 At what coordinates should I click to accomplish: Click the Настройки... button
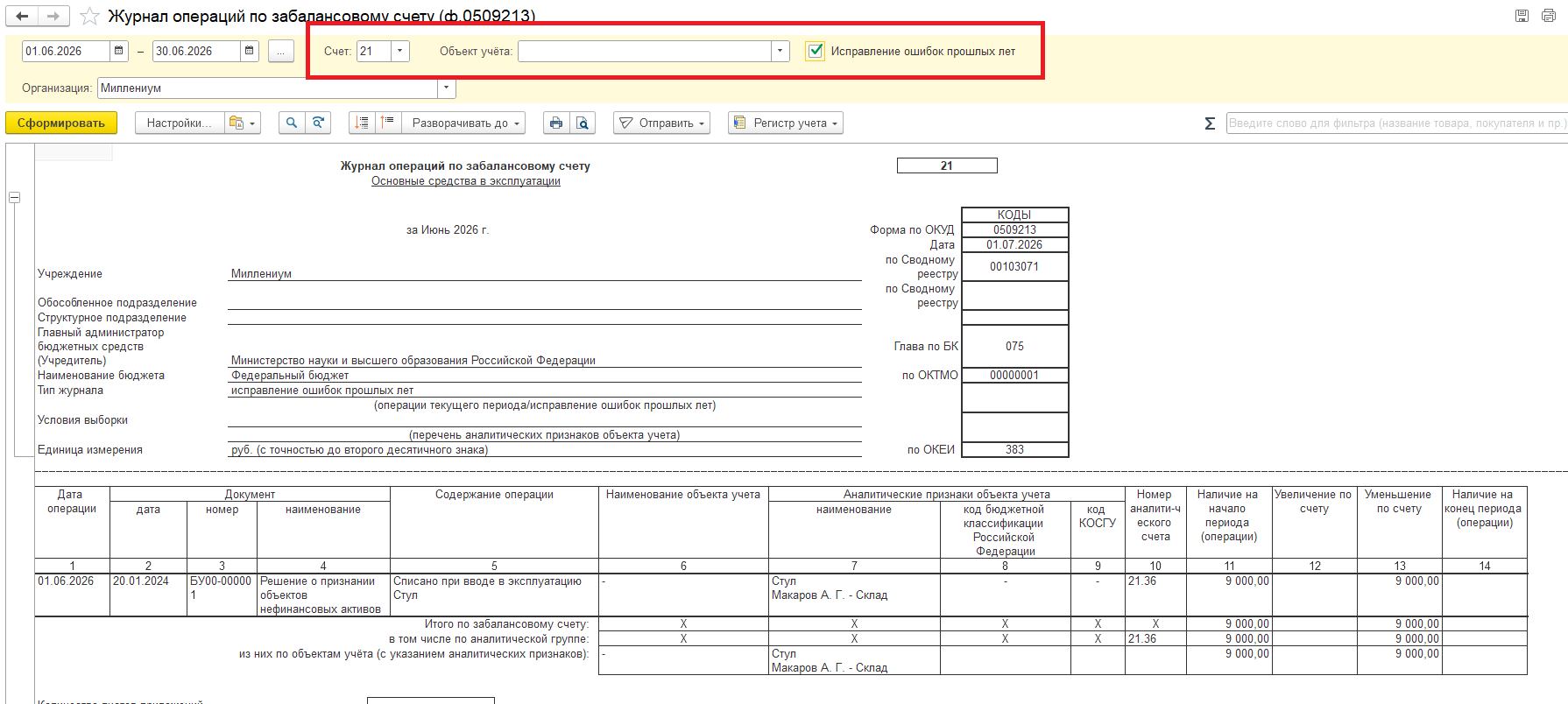click(180, 123)
